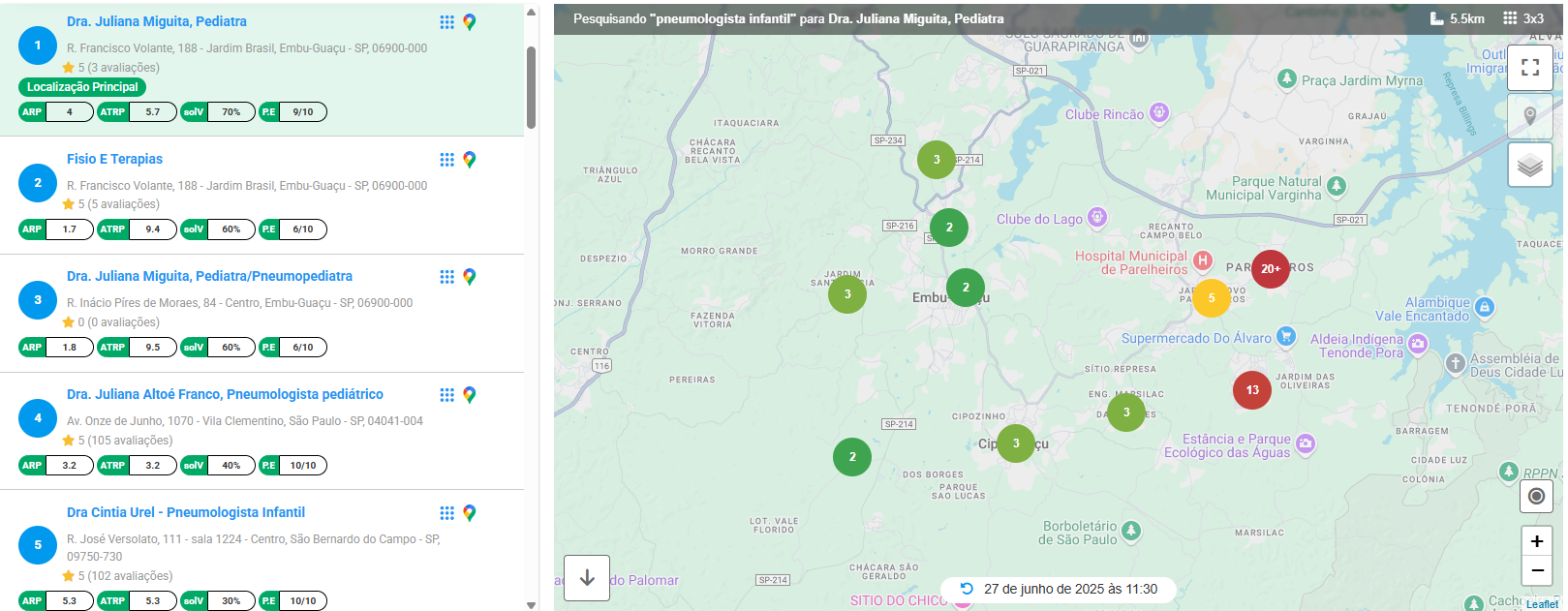Open the scan date 27 de junho selector
1568x611 pixels.
click(1059, 589)
